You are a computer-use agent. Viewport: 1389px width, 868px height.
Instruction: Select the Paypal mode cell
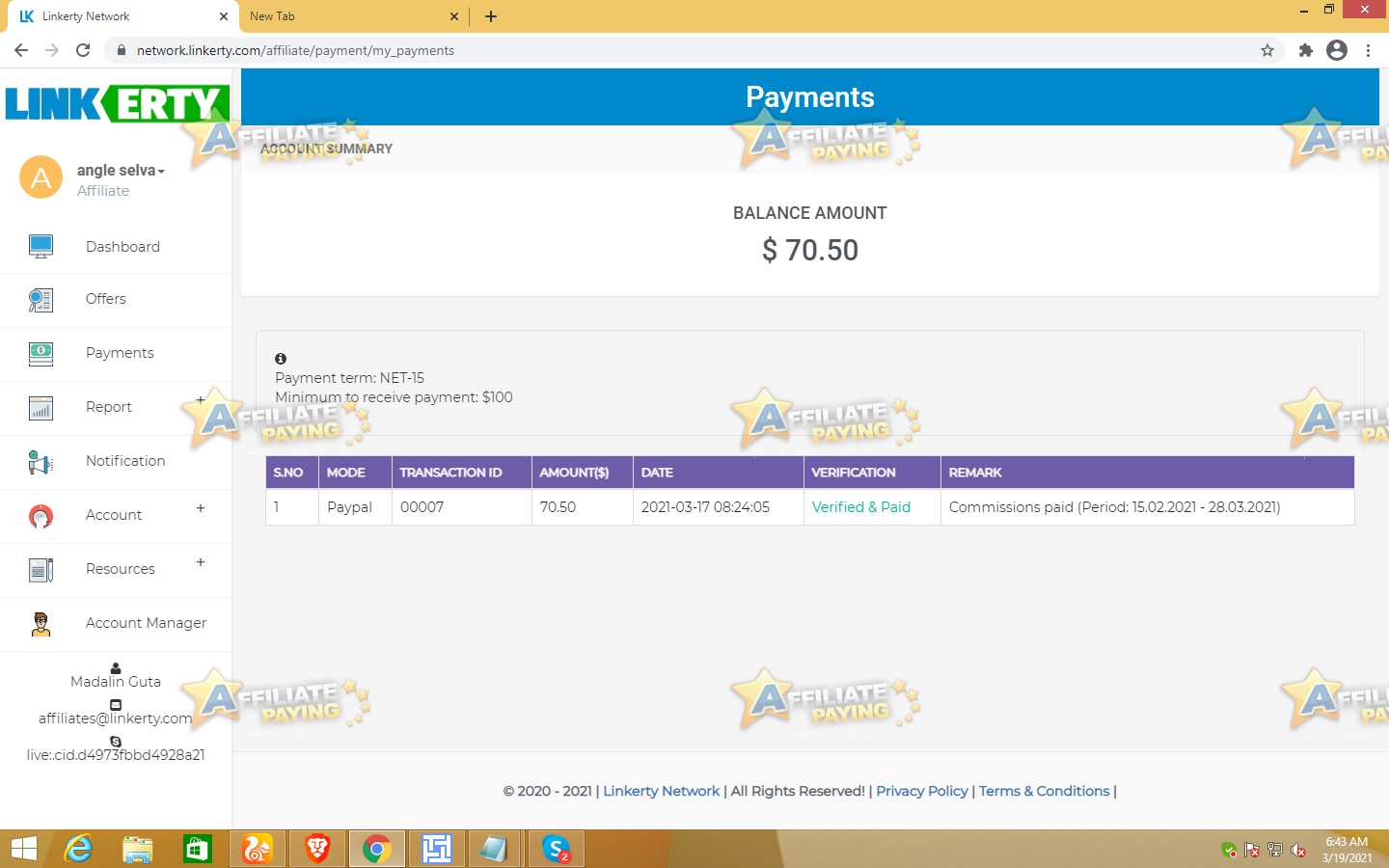coord(356,507)
